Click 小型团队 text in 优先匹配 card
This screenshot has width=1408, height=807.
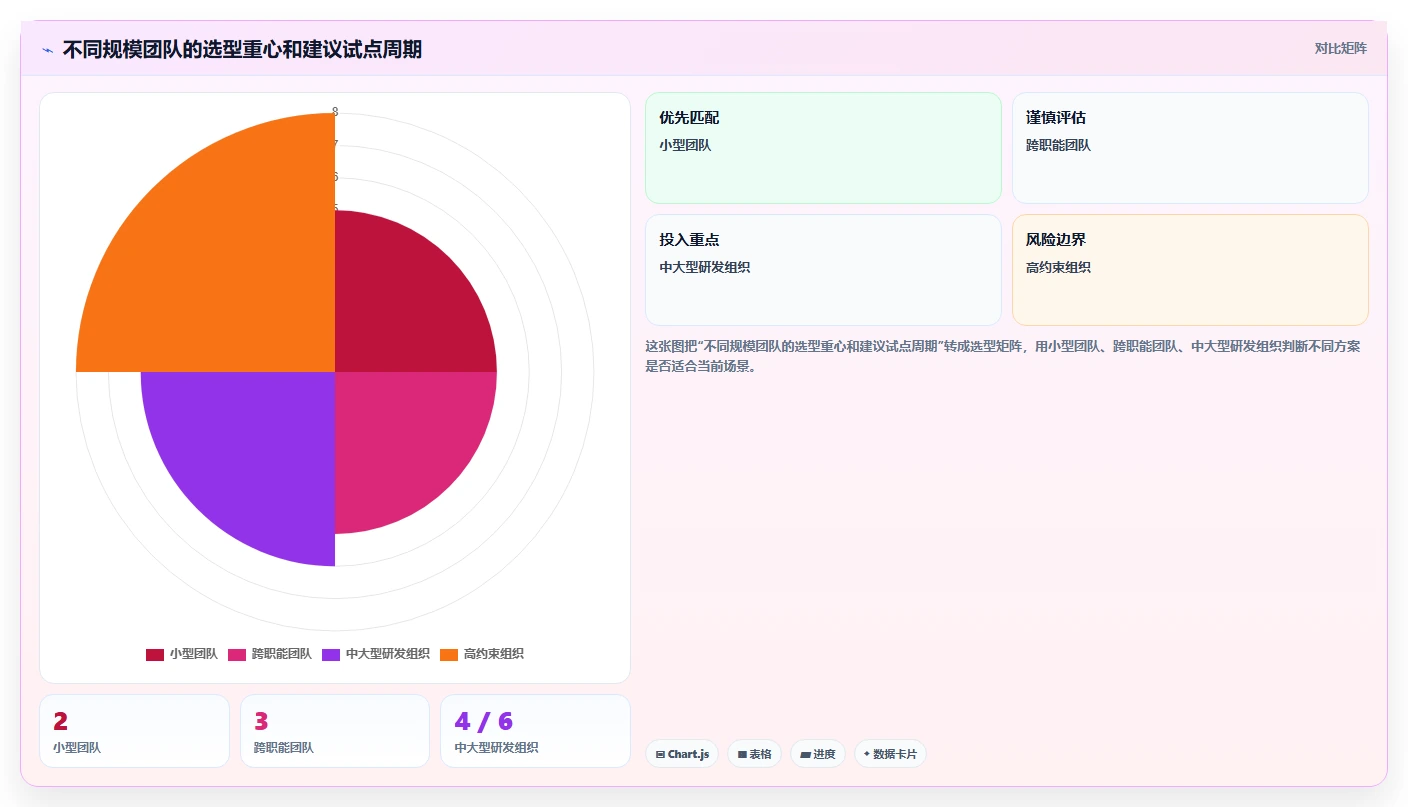point(685,145)
